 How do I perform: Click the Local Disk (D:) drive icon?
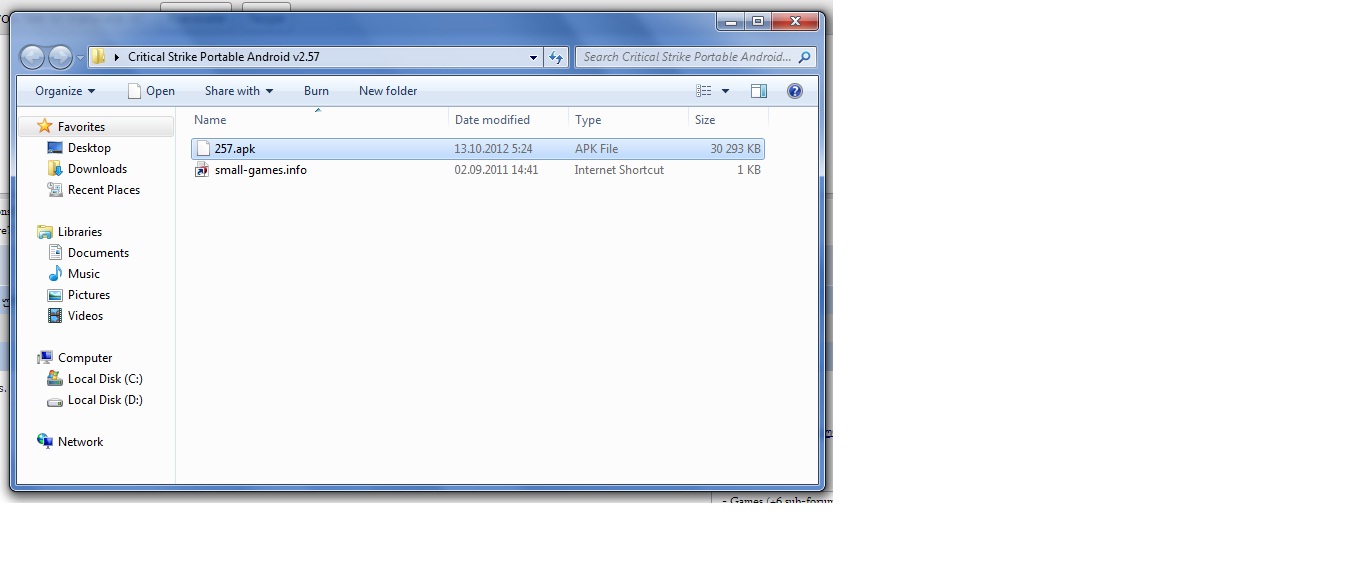click(x=55, y=400)
